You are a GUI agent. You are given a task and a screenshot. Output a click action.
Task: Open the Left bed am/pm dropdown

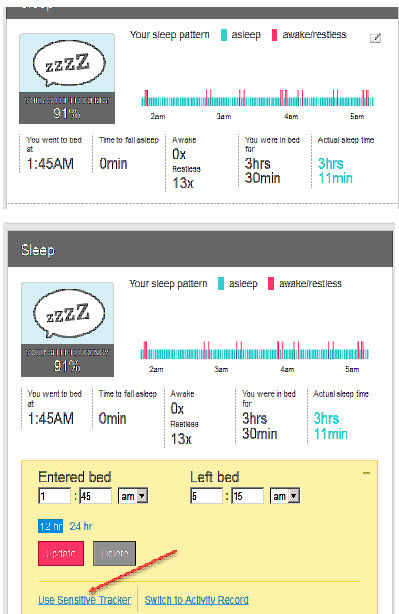coord(285,496)
